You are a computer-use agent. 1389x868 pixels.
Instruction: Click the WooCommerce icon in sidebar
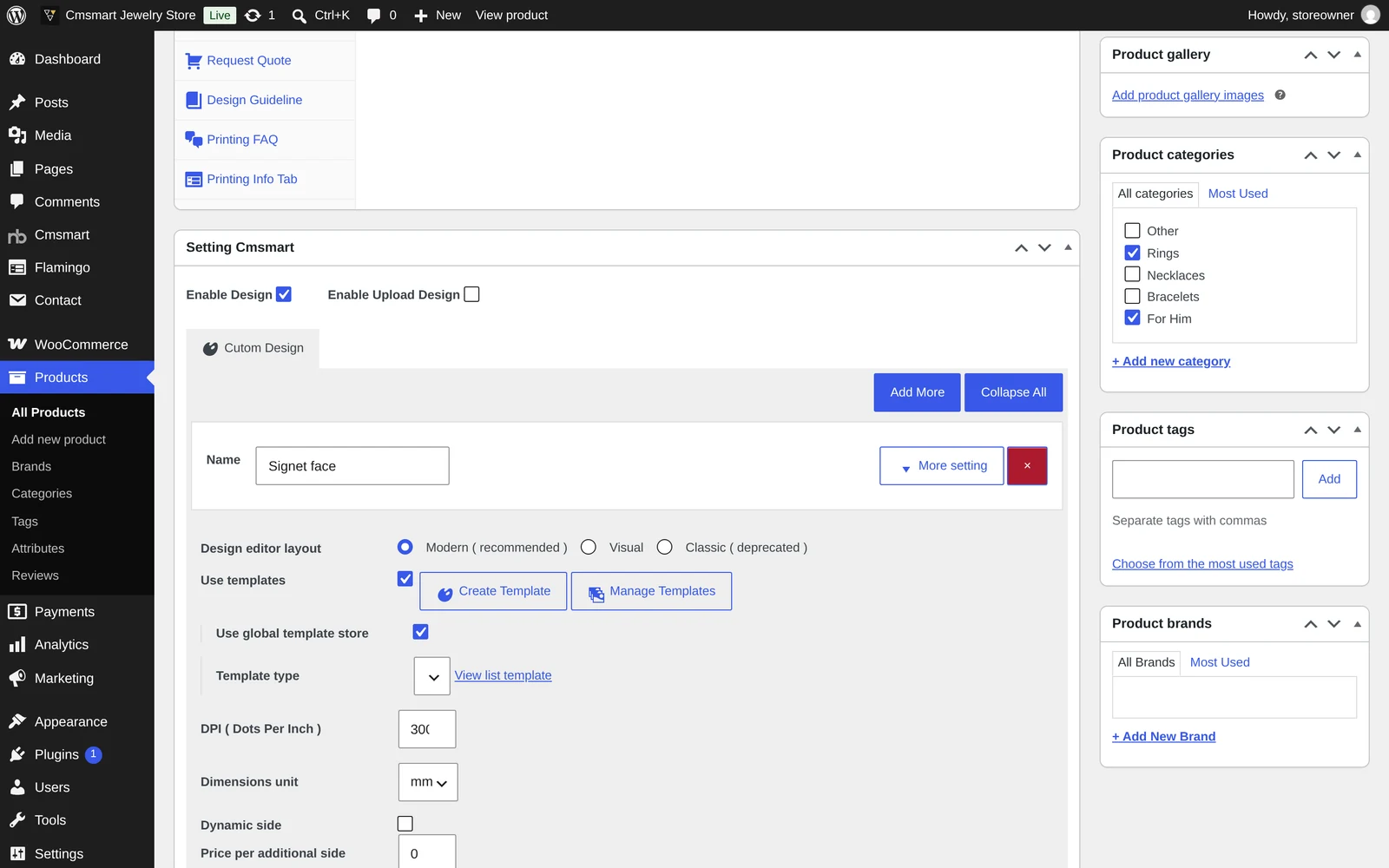click(x=17, y=345)
